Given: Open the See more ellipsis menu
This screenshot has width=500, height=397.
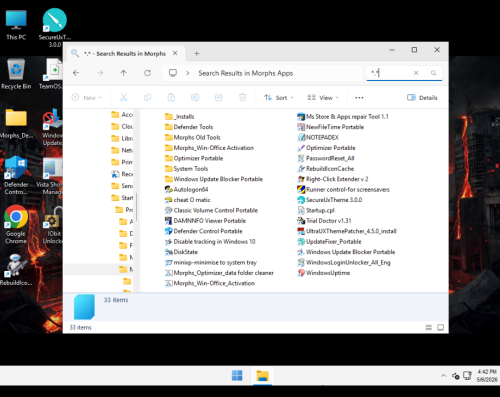Looking at the screenshot, I should pos(359,97).
